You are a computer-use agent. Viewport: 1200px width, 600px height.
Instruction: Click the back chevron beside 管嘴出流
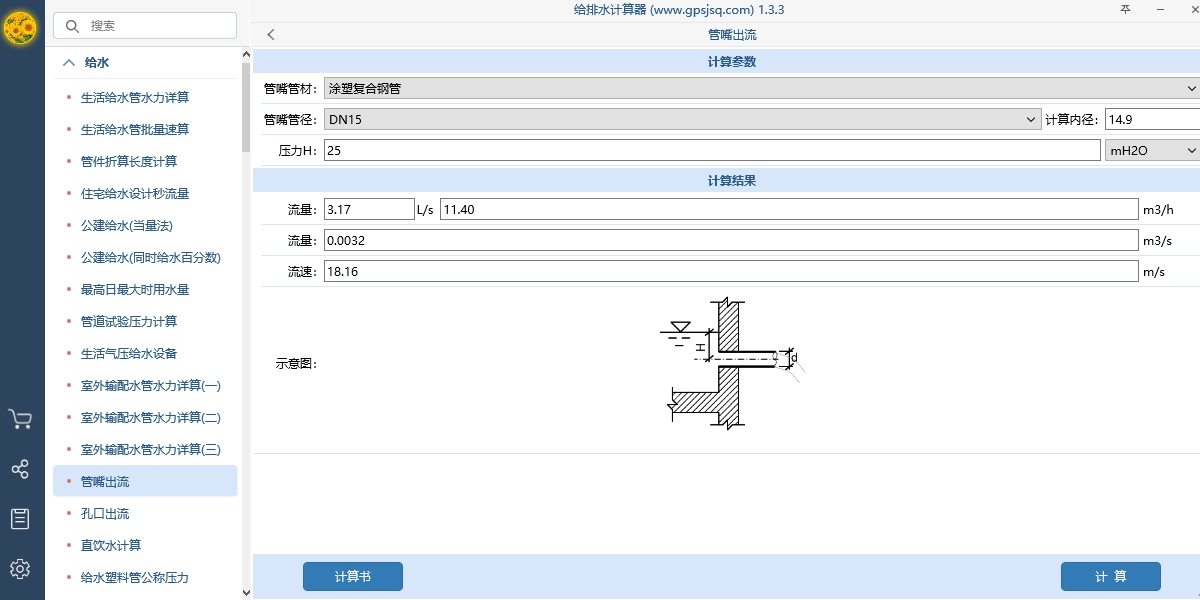pos(270,33)
